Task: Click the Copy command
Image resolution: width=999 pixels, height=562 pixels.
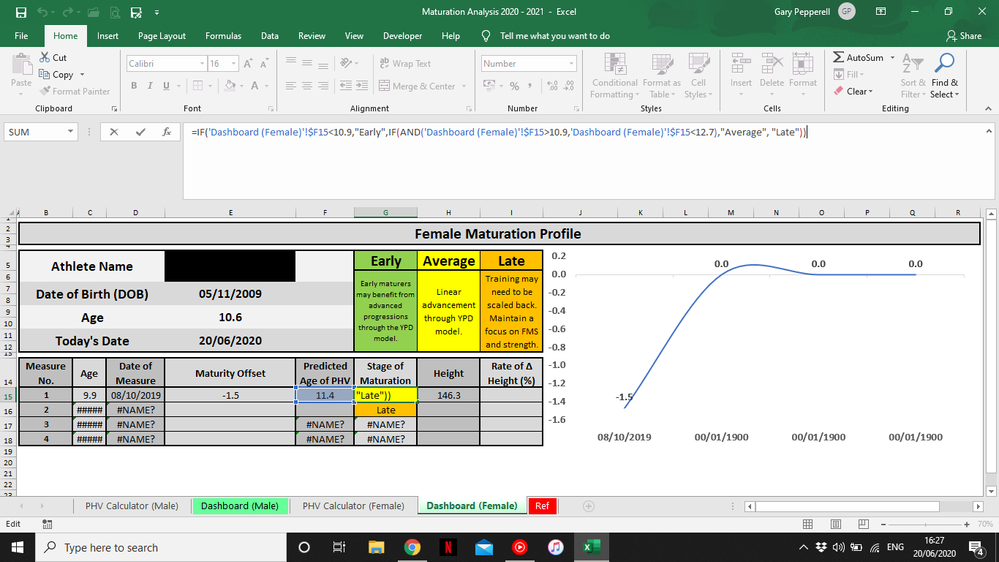Action: click(x=56, y=75)
